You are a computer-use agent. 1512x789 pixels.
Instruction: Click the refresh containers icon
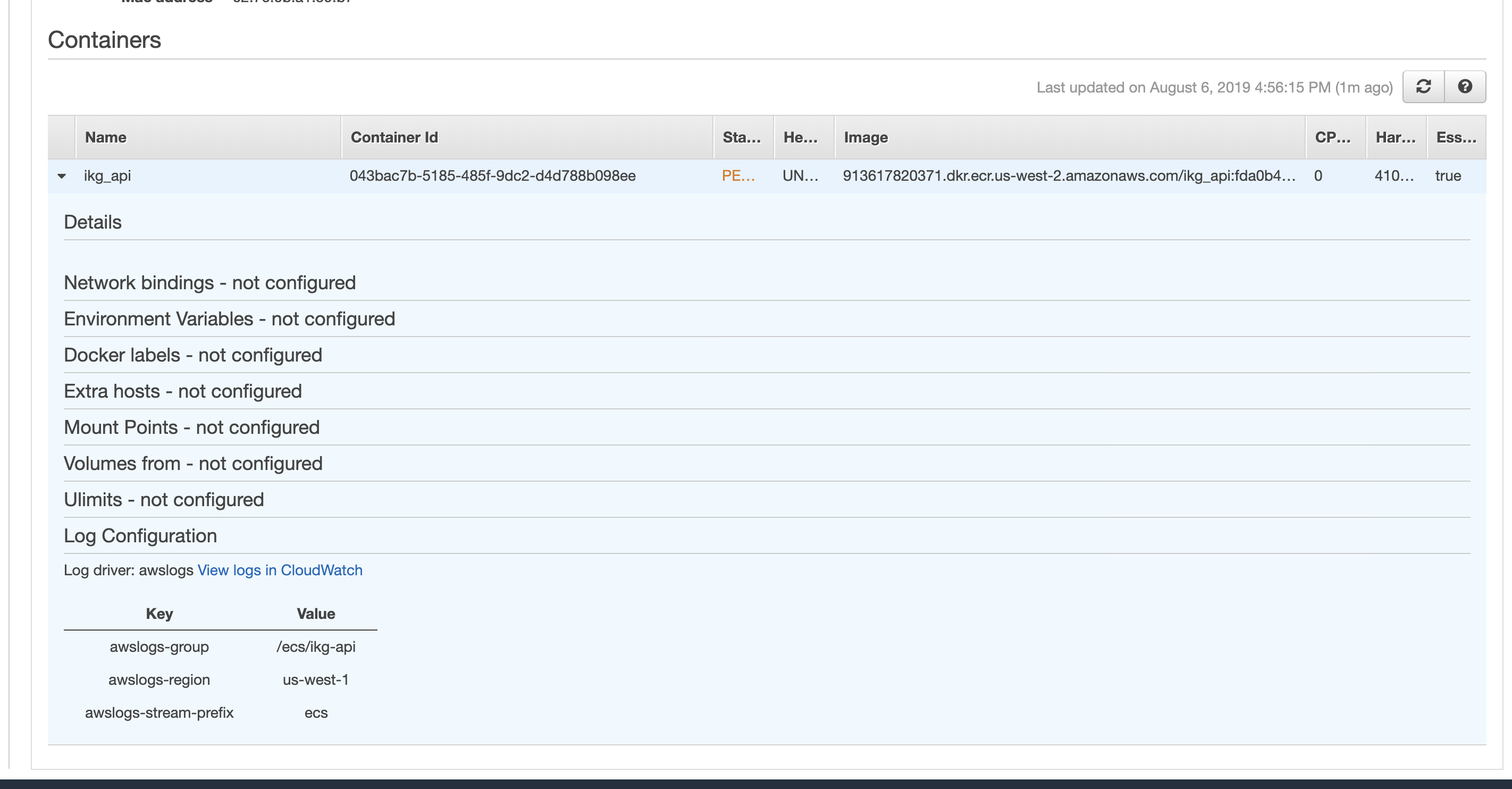point(1423,87)
